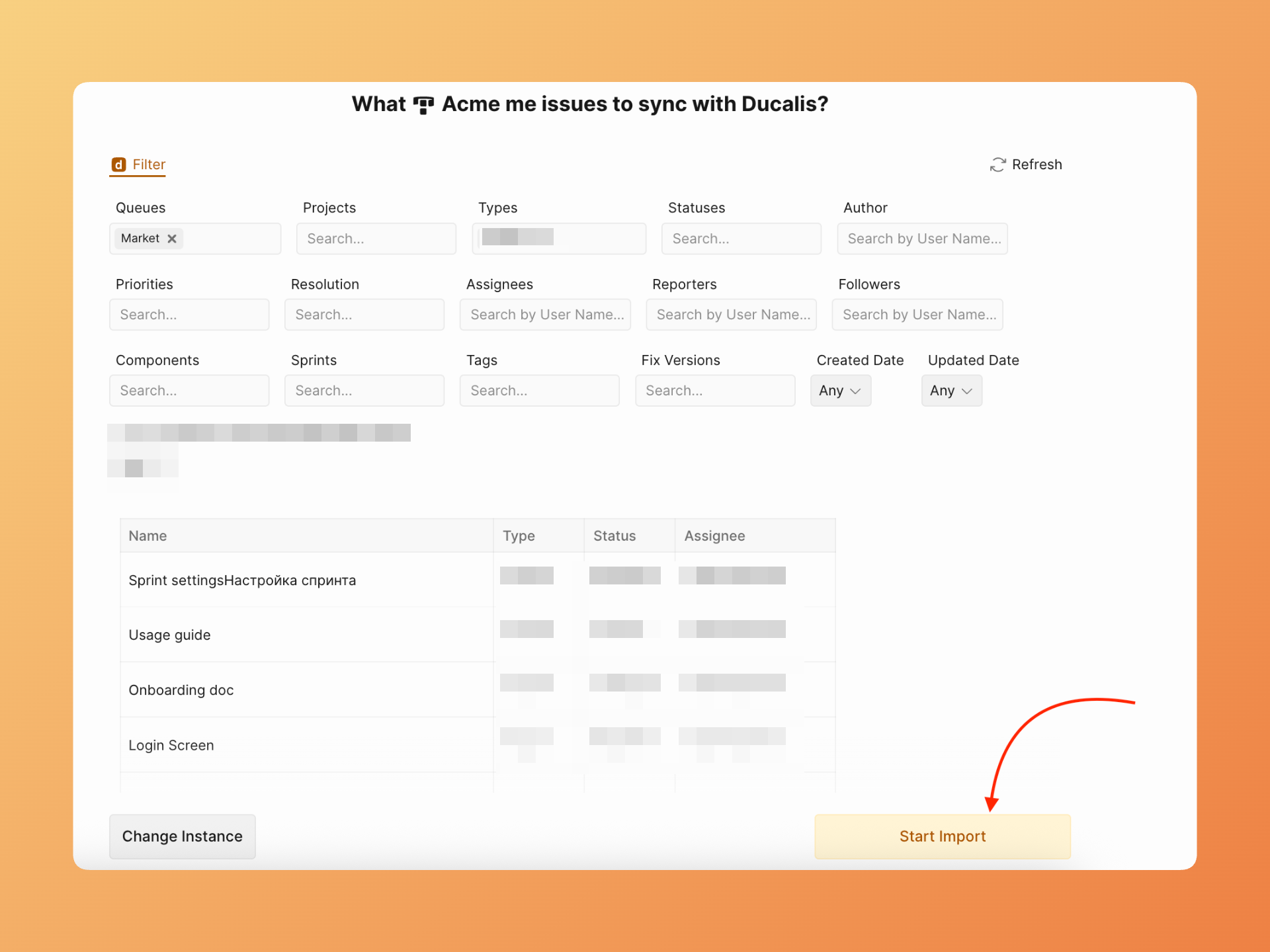Expand the Updated Date dropdown
The width and height of the screenshot is (1270, 952).
click(951, 391)
